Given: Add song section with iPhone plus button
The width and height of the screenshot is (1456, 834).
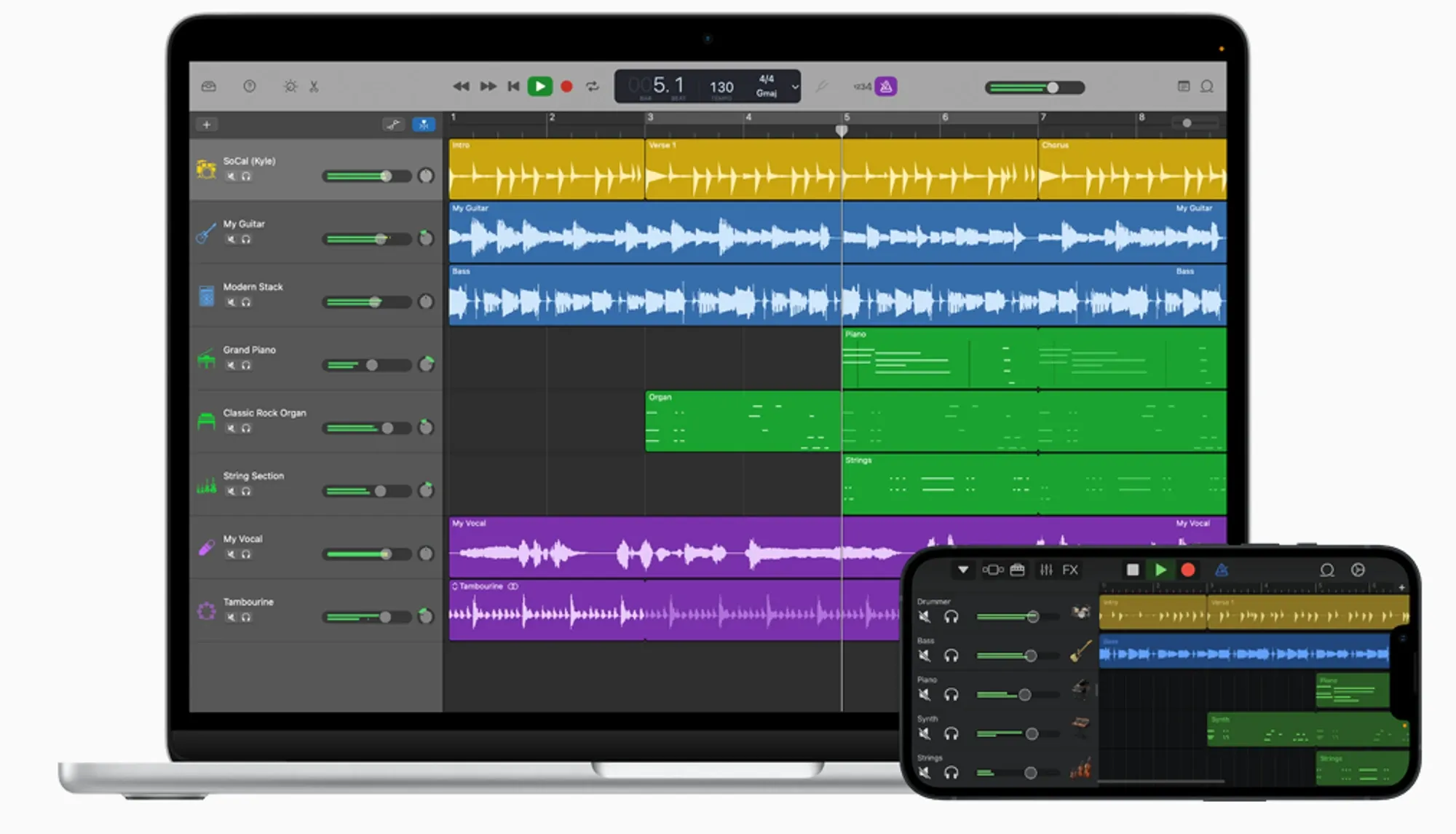Looking at the screenshot, I should [1401, 587].
